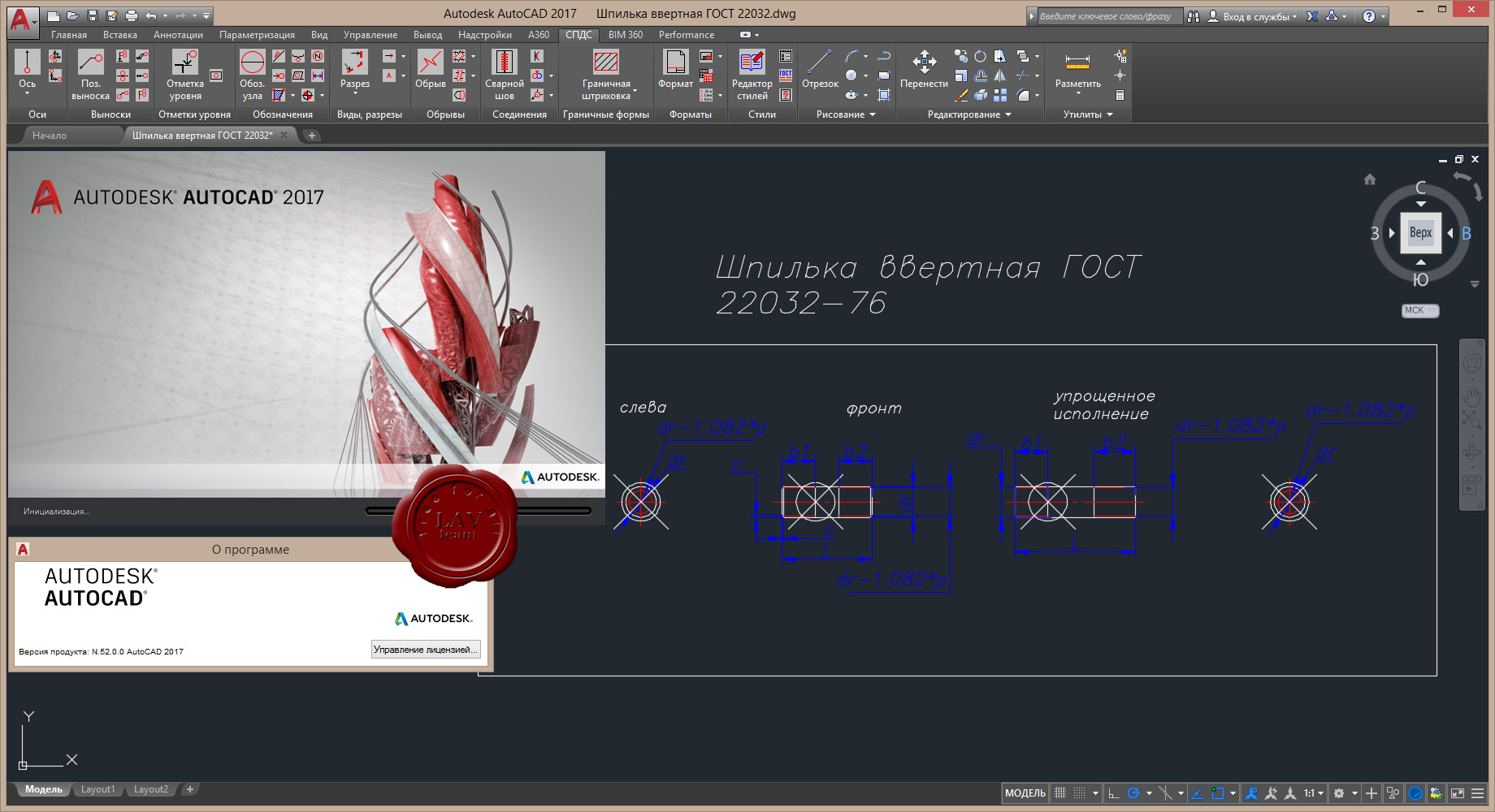This screenshot has height=812, width=1495.
Task: Click the Поз. выноска leader tool
Action: (90, 75)
